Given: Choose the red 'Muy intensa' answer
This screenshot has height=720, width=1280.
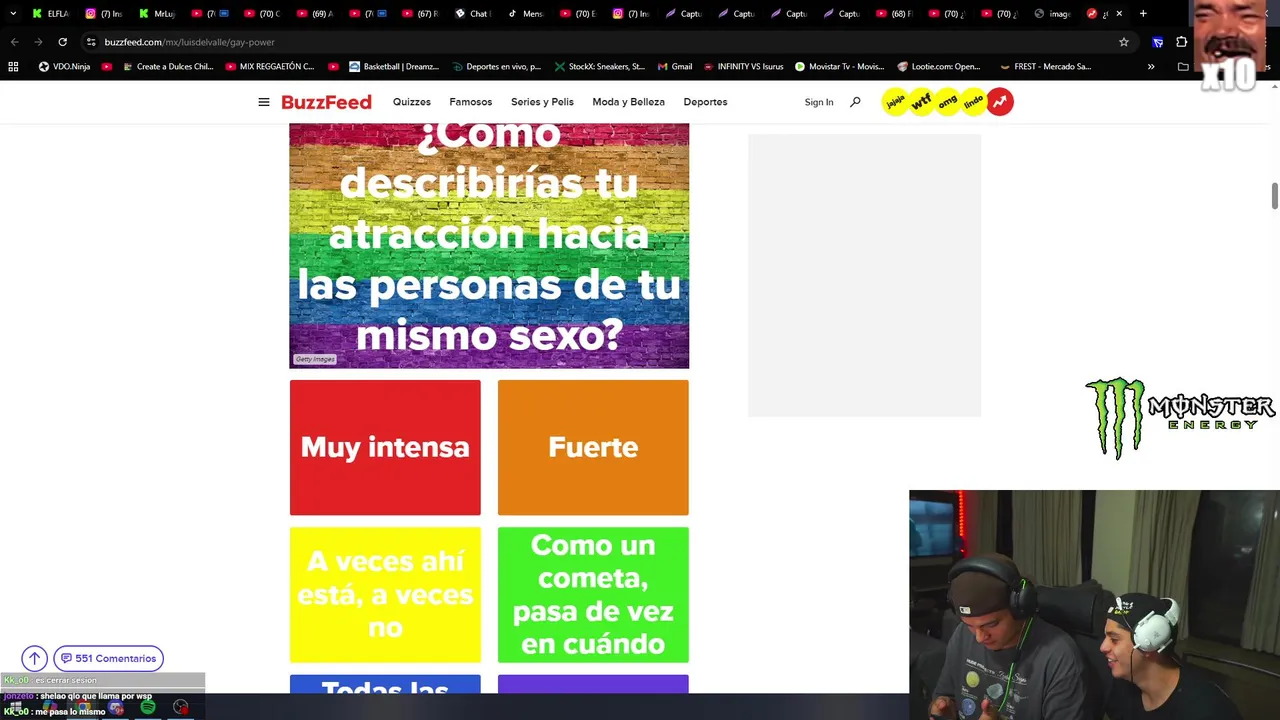Looking at the screenshot, I should 385,447.
